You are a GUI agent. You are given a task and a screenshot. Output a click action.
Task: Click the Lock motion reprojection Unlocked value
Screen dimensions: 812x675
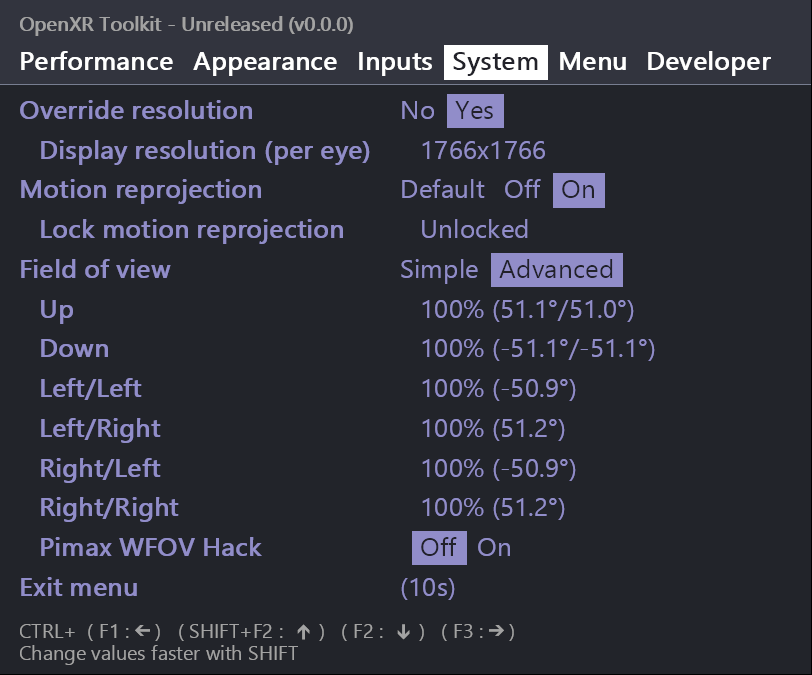point(474,230)
